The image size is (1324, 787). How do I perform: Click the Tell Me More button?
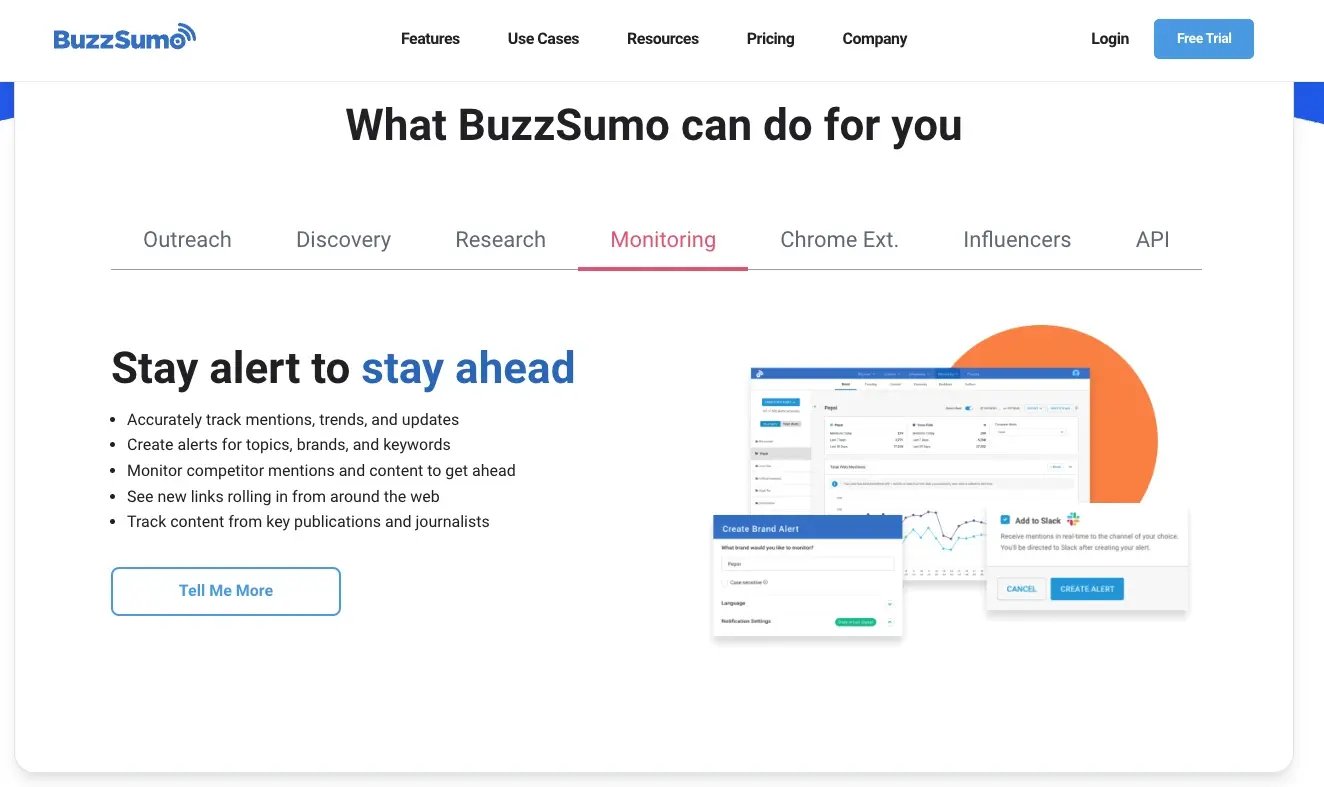pyautogui.click(x=226, y=591)
